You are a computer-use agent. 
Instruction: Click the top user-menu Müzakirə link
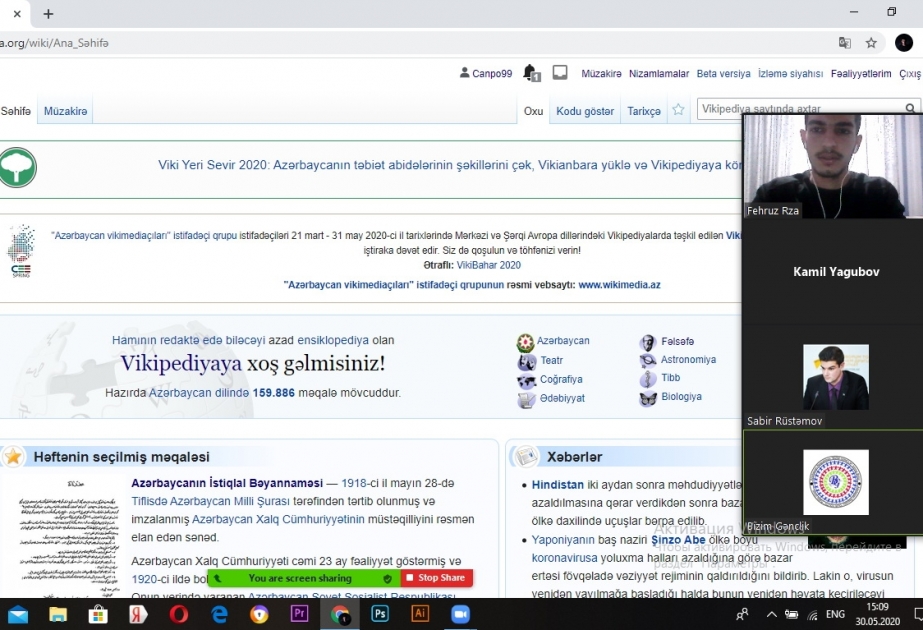point(601,74)
